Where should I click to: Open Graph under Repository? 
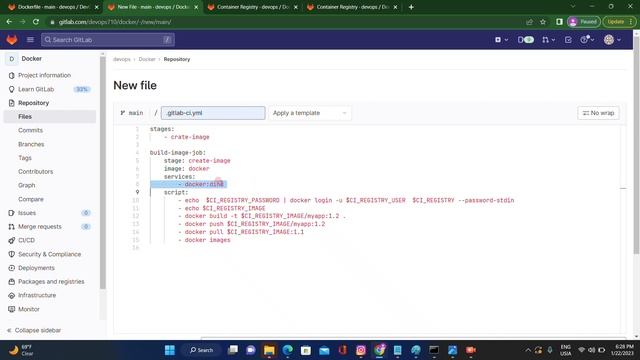coord(27,185)
